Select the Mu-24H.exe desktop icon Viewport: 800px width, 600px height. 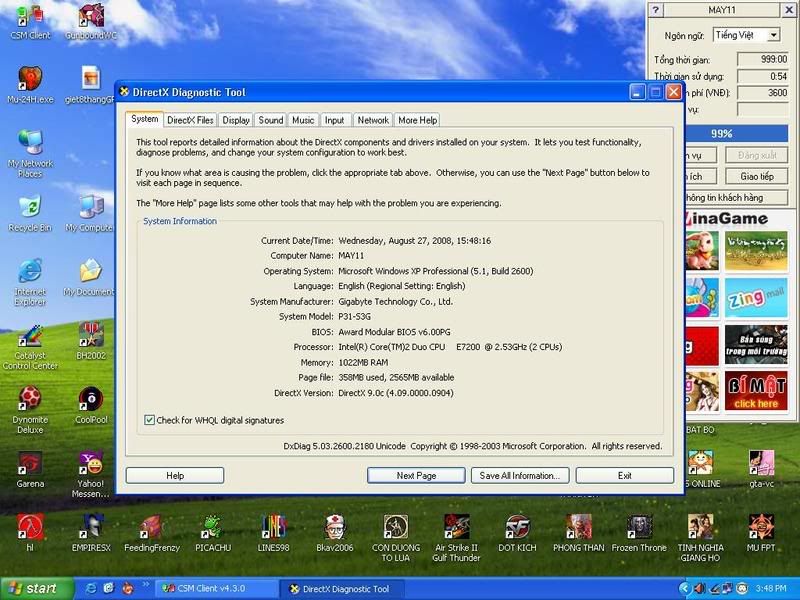(x=30, y=85)
